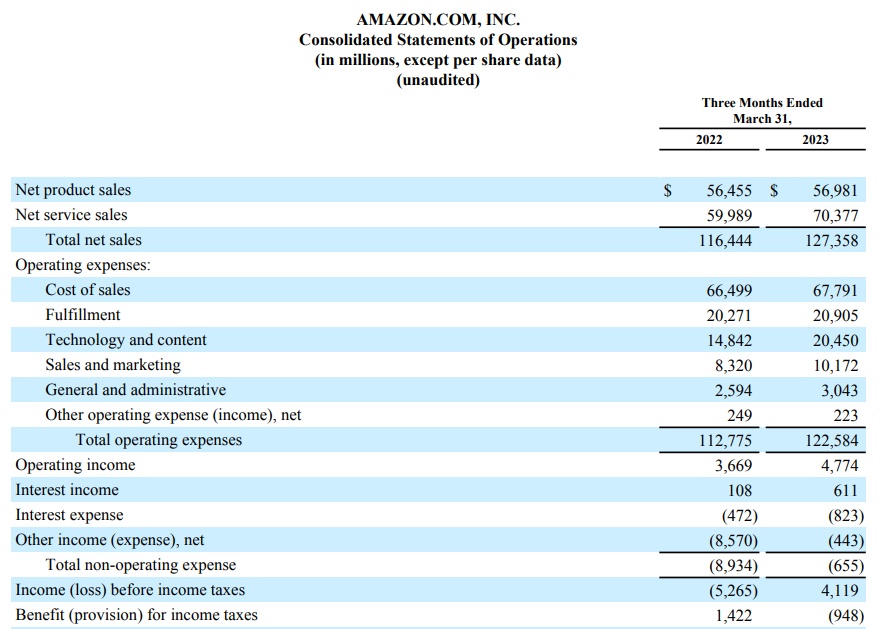Screen dimensions: 881x629
Task: Click the General and administrative label
Action: click(x=135, y=390)
